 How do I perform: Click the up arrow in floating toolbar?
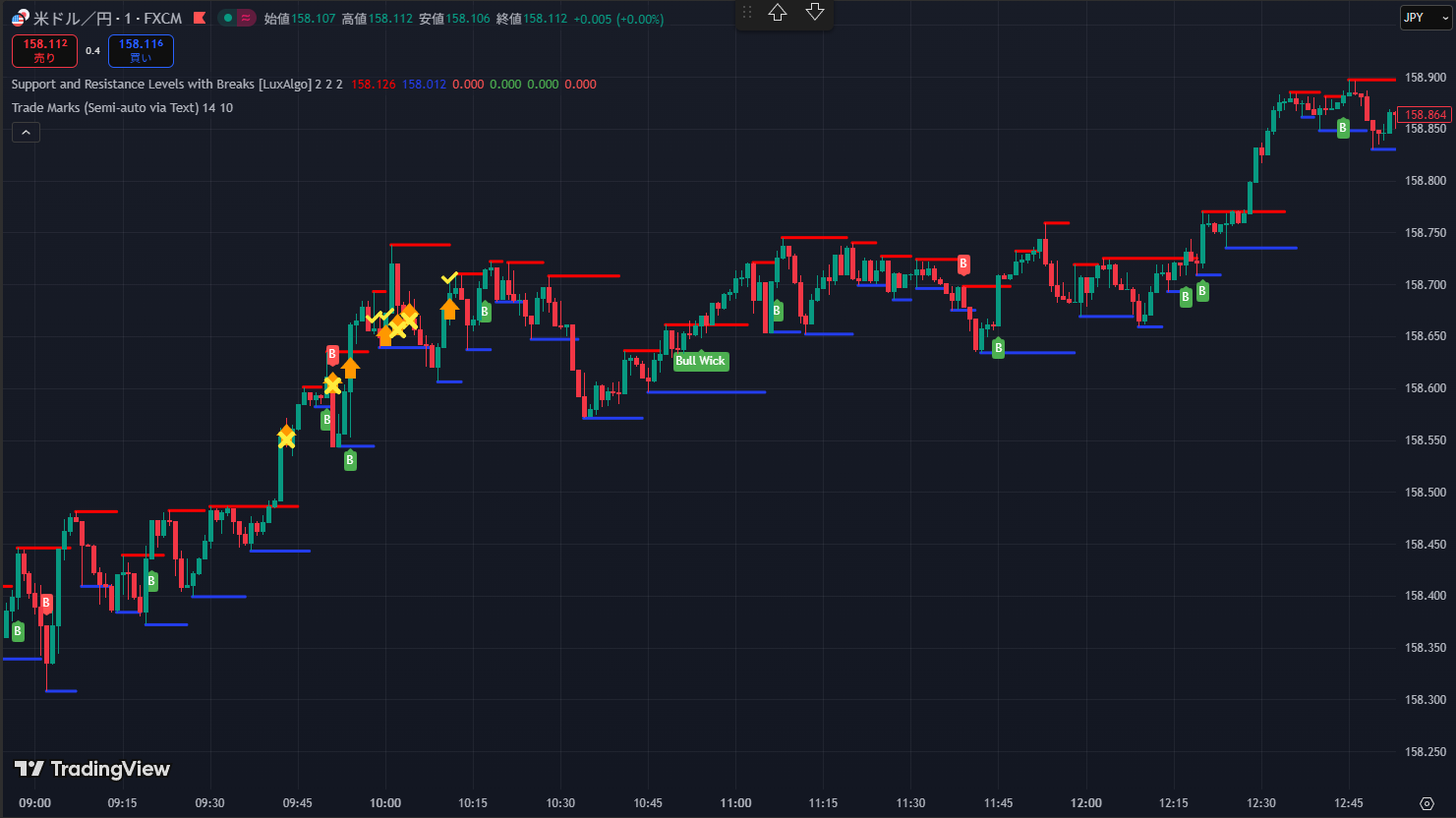tap(778, 13)
